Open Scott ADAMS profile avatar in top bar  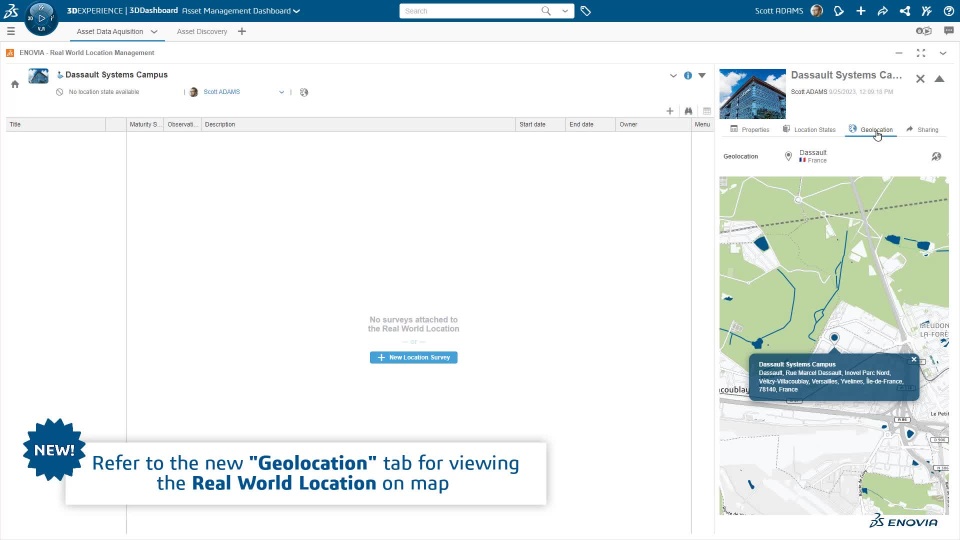(816, 10)
